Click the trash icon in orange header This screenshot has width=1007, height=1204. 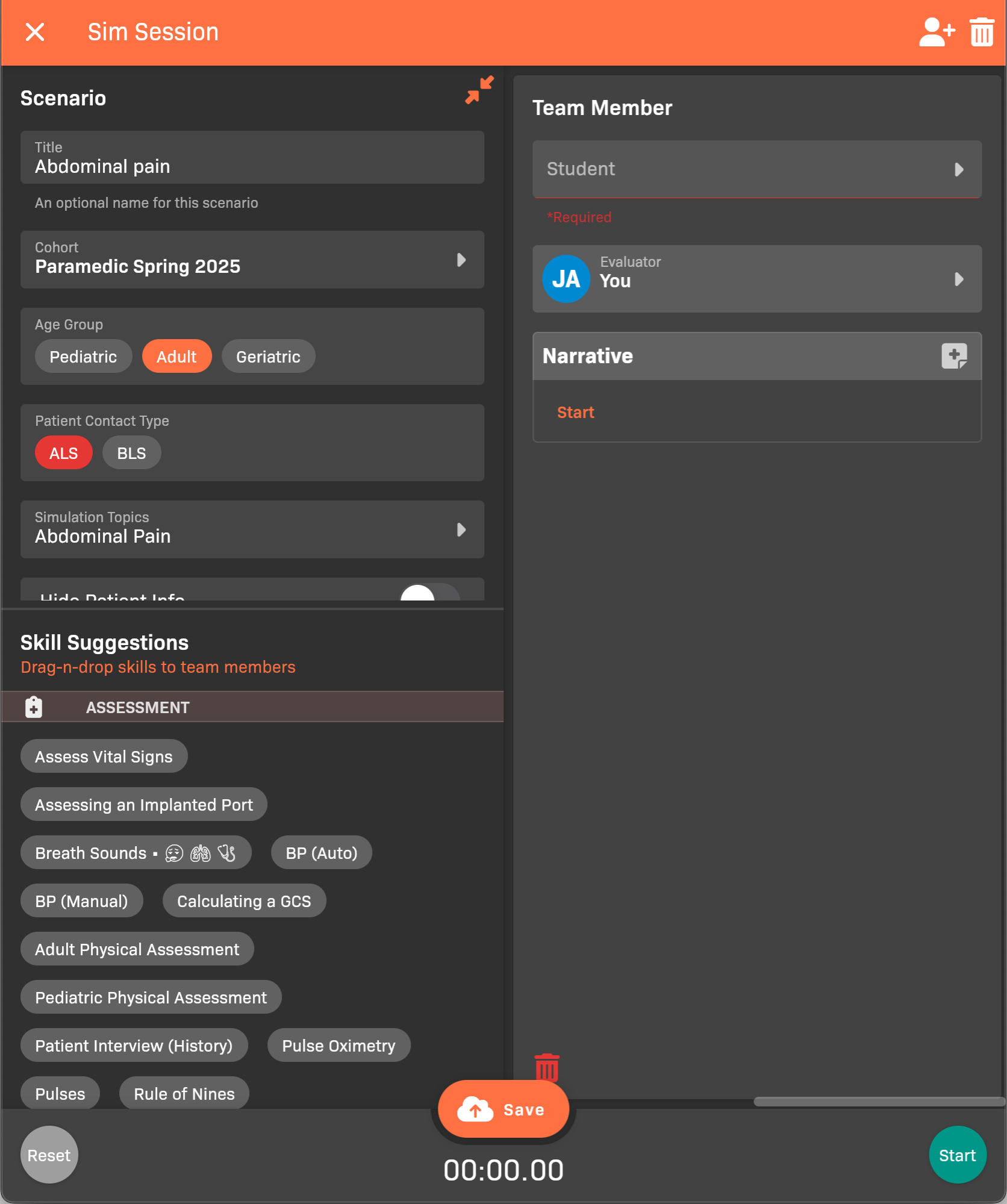(x=982, y=33)
